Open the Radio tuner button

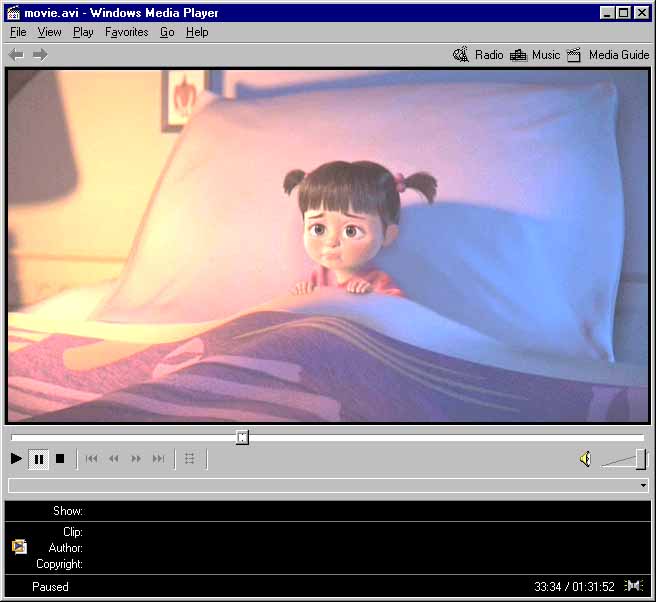[478, 55]
